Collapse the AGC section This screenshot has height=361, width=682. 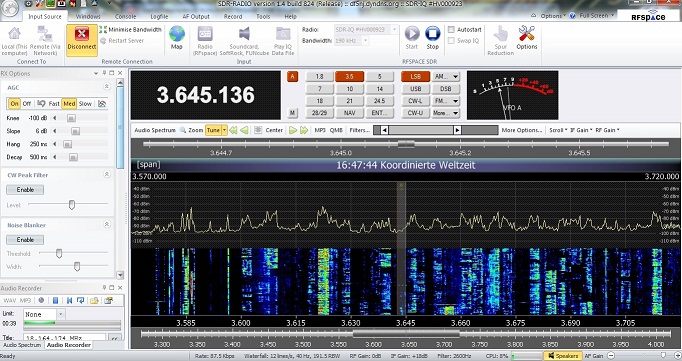tap(107, 87)
